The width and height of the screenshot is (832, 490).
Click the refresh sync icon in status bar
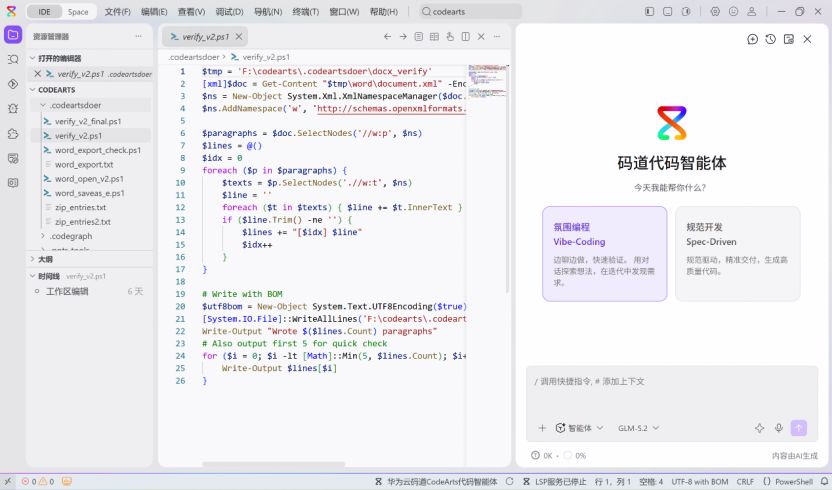(509, 482)
